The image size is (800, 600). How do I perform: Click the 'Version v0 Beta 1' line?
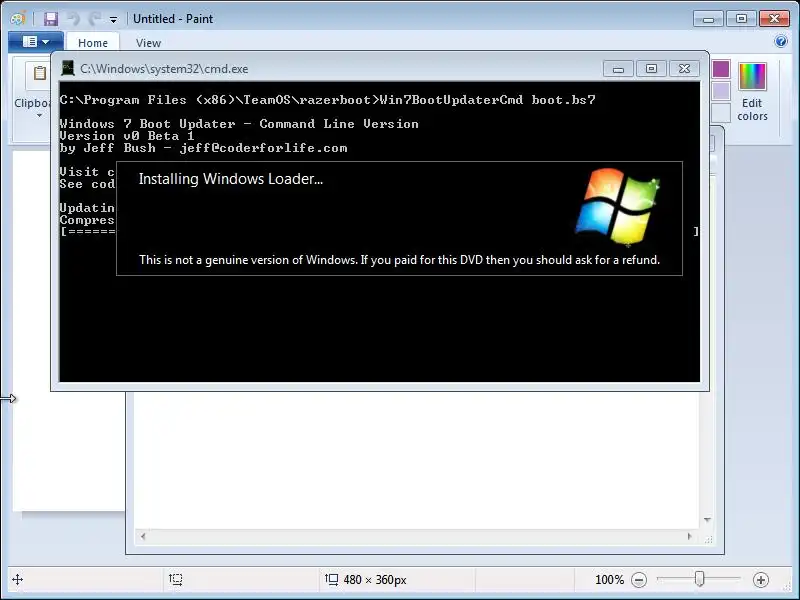[x=127, y=136]
